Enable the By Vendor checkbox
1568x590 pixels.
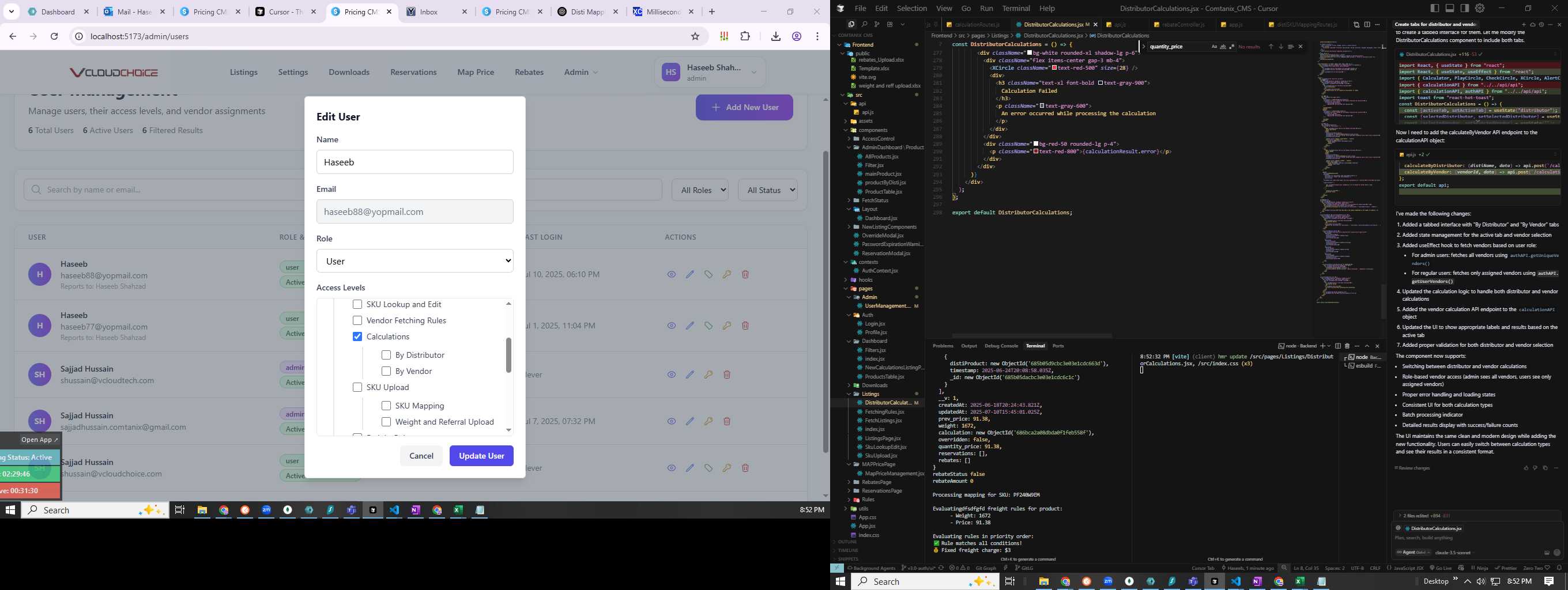(x=386, y=371)
